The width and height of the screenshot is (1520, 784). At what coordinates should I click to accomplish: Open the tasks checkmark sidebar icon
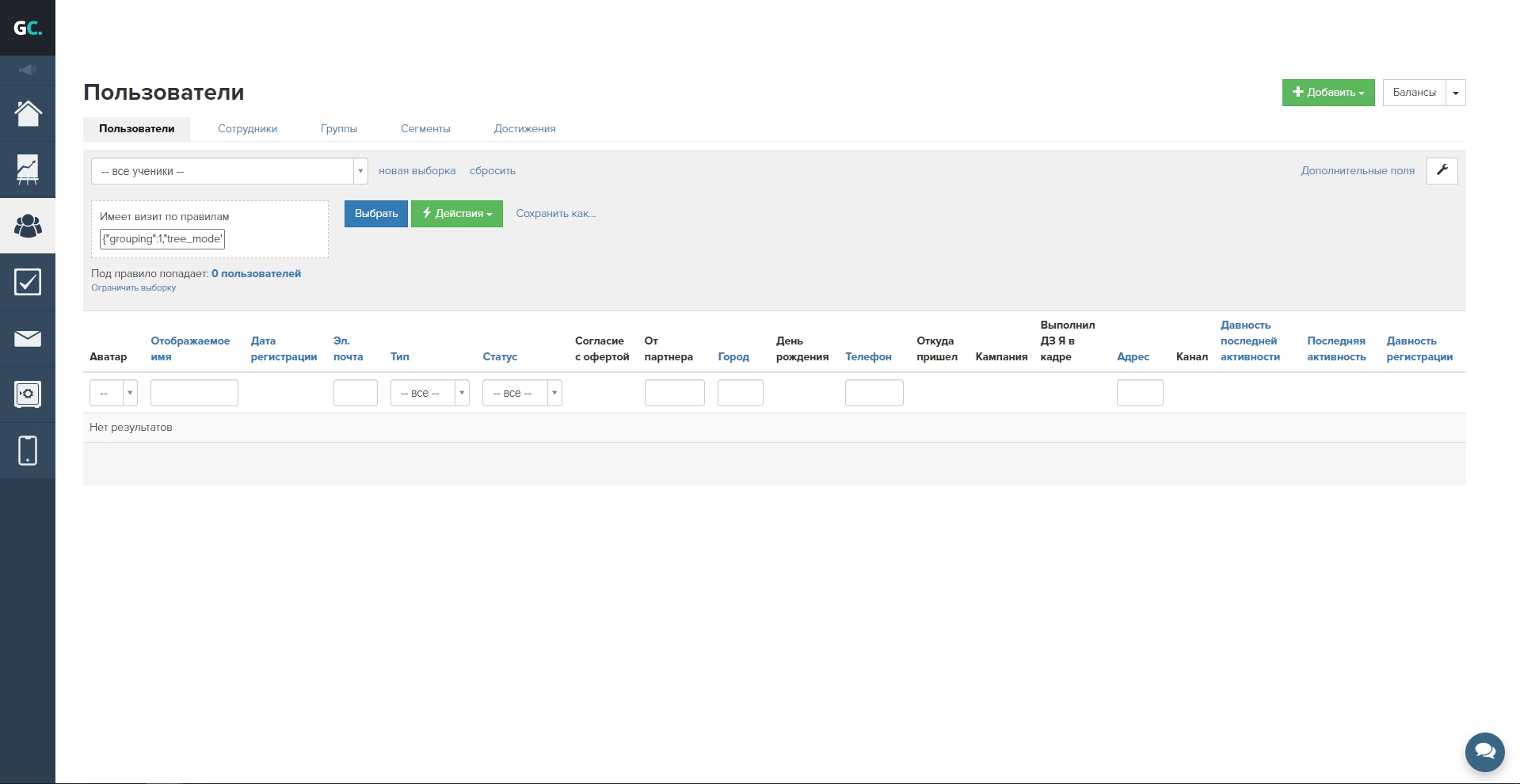pyautogui.click(x=28, y=282)
